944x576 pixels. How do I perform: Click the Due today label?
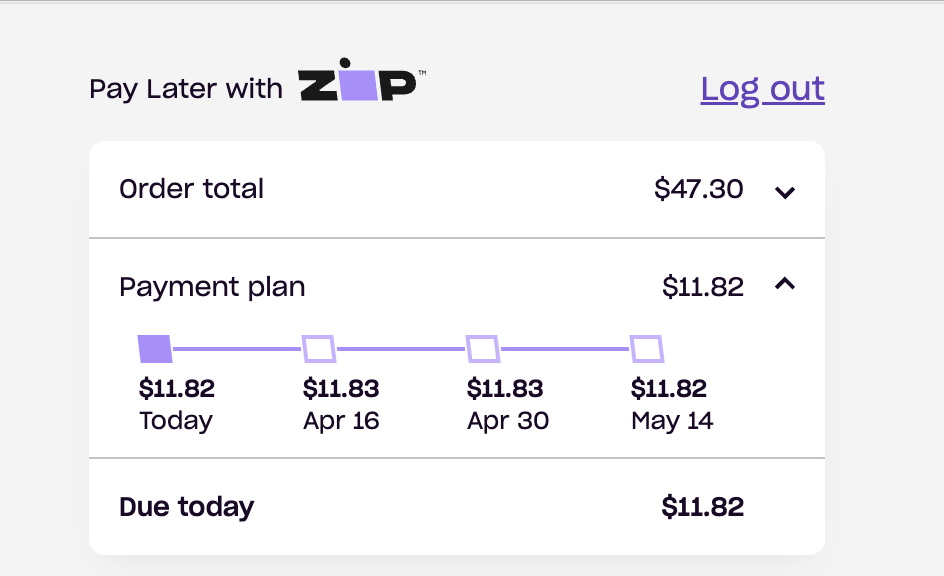click(x=186, y=507)
